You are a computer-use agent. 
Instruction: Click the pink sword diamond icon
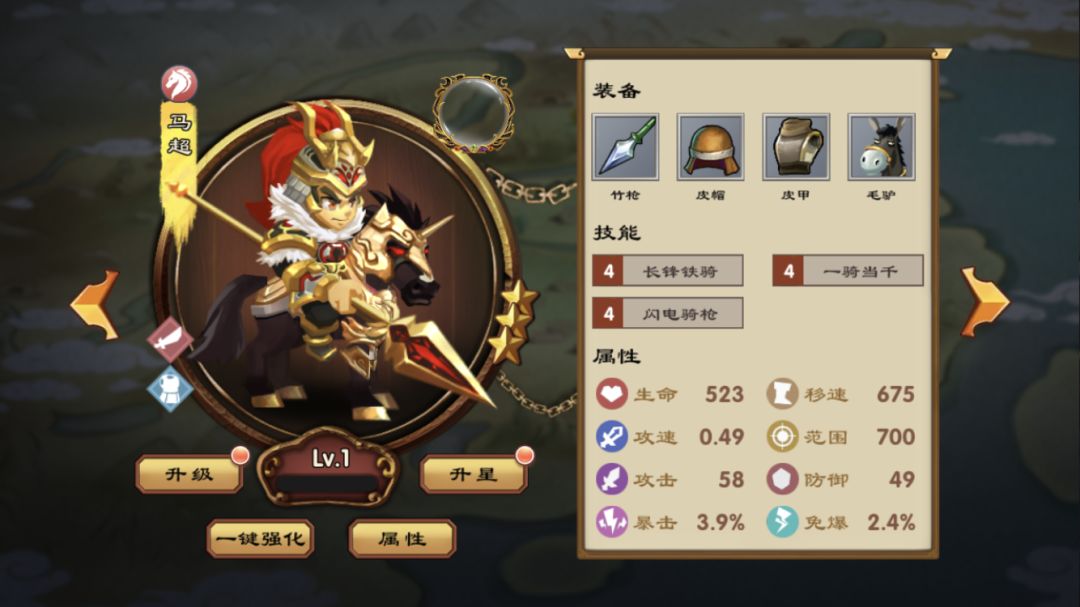click(170, 340)
